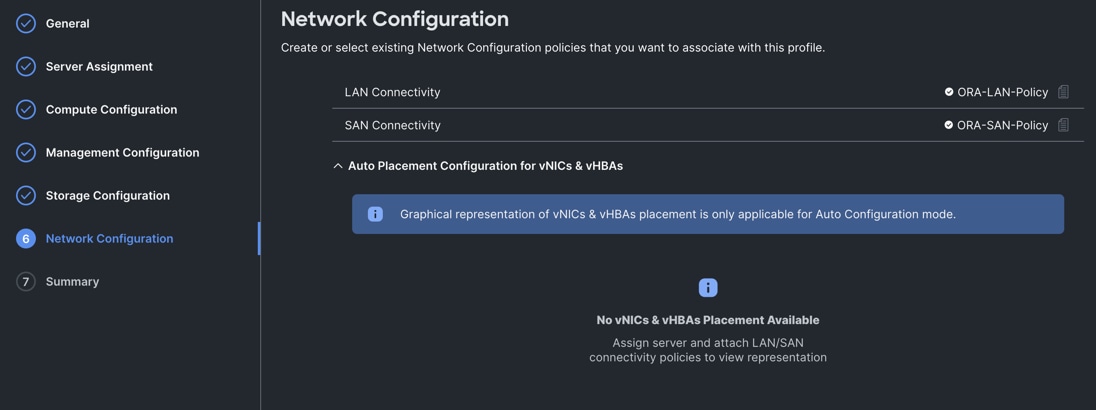
Task: Open the Compute Configuration step
Action: [x=111, y=109]
